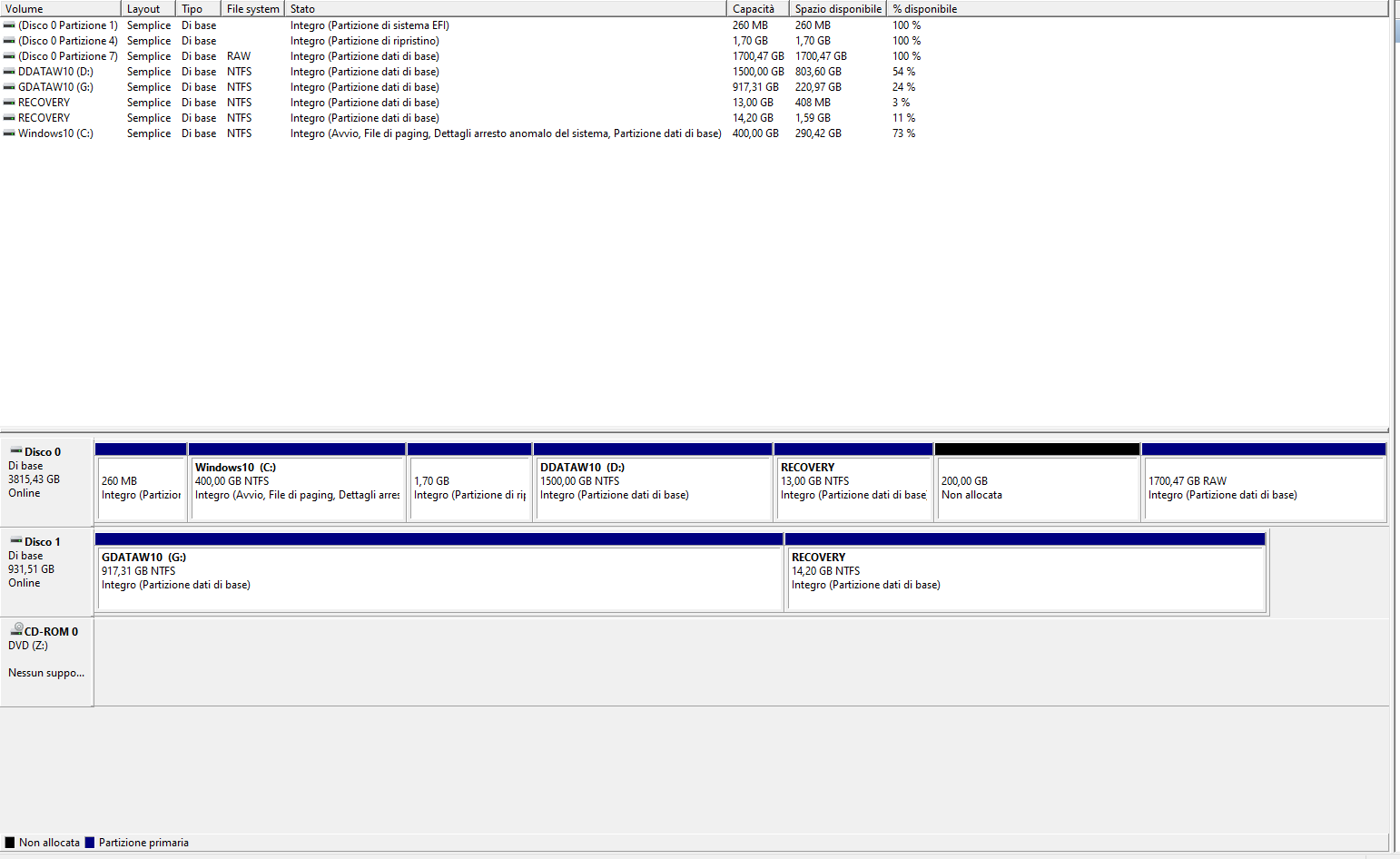Select the 1,70 GB partition block on Disco 0
Screen dimensions: 1400x859
pyautogui.click(x=469, y=482)
